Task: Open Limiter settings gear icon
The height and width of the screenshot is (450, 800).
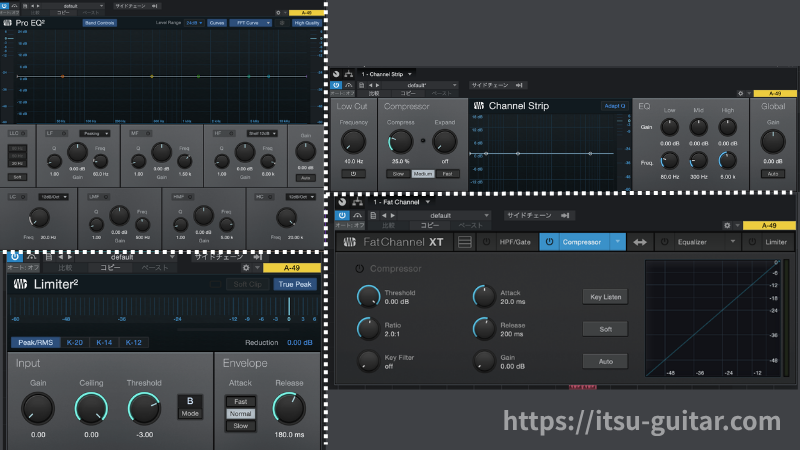Action: (x=246, y=267)
